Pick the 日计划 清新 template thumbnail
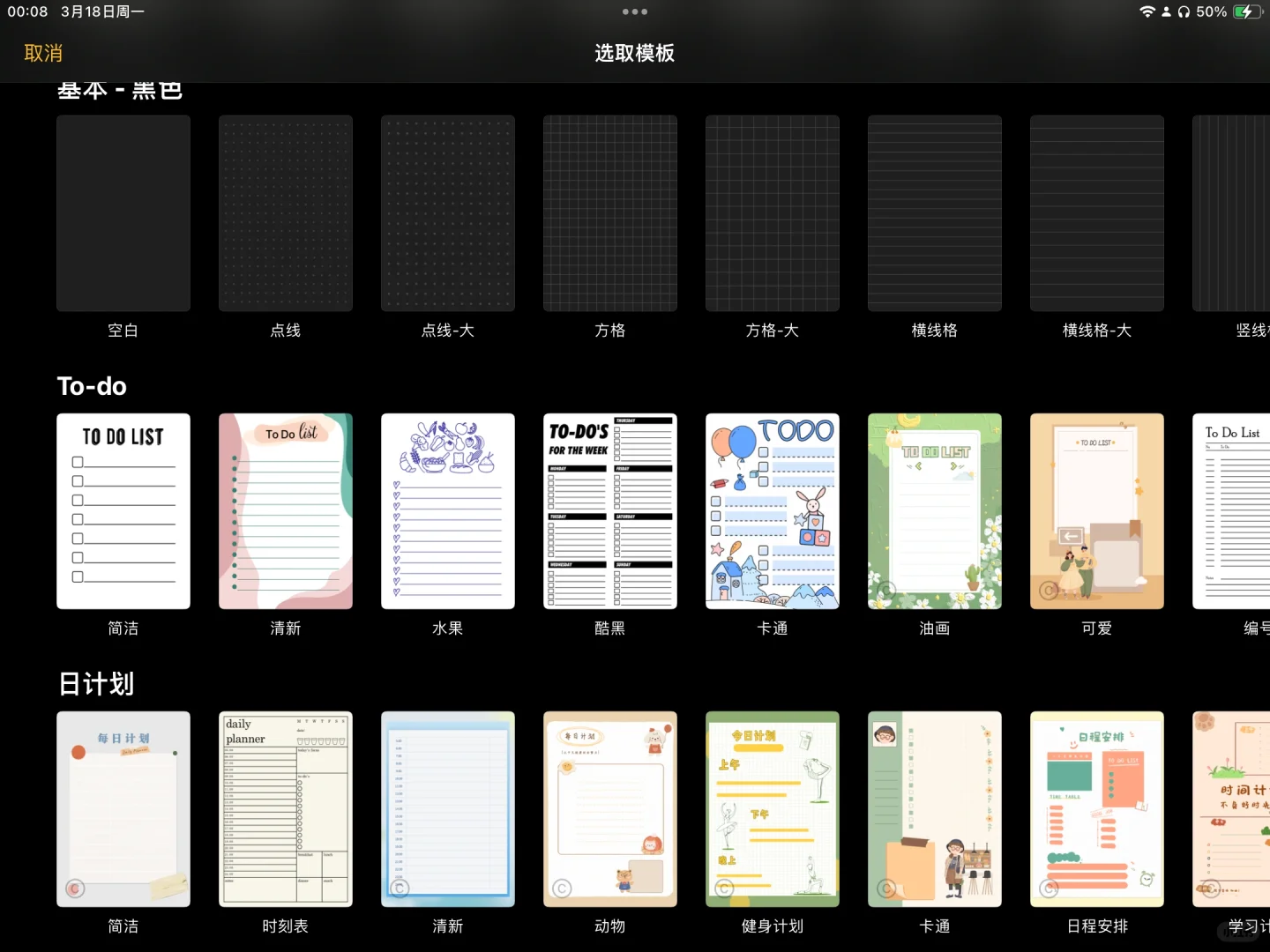This screenshot has height=952, width=1270. point(448,809)
